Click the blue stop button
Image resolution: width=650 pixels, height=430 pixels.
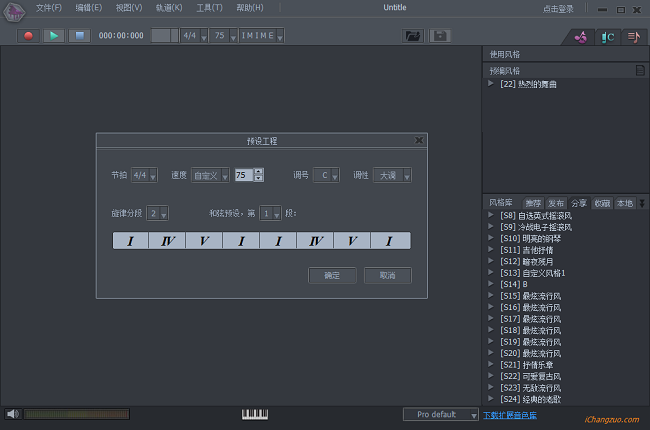pyautogui.click(x=78, y=36)
